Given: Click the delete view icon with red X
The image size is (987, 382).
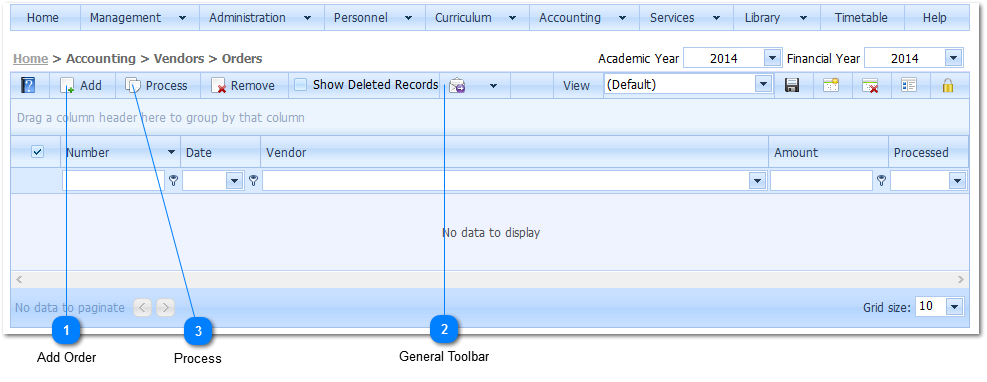Looking at the screenshot, I should 870,86.
